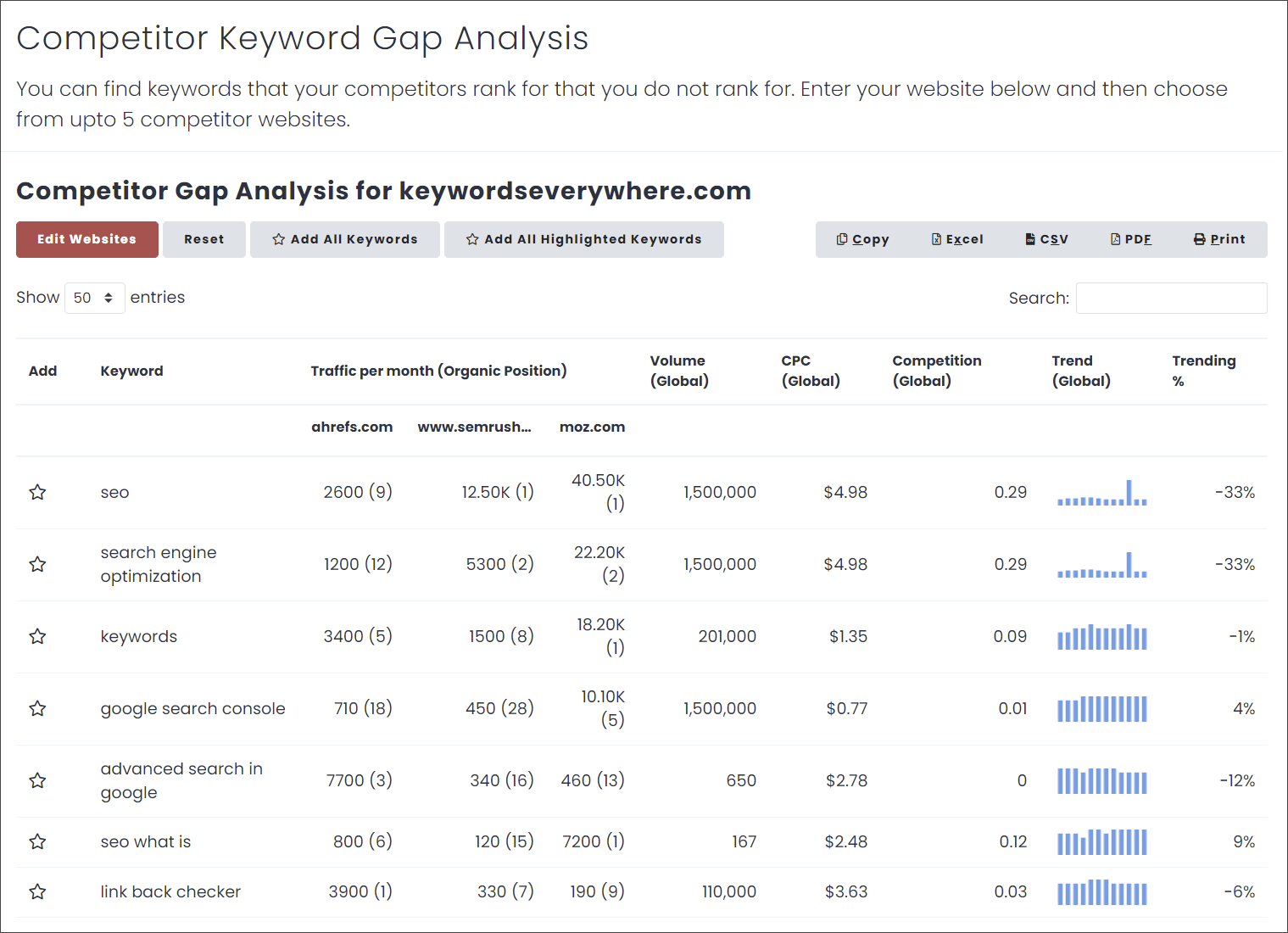Sort by moz.com traffic column
Screen dimensions: 1288x933
[592, 427]
